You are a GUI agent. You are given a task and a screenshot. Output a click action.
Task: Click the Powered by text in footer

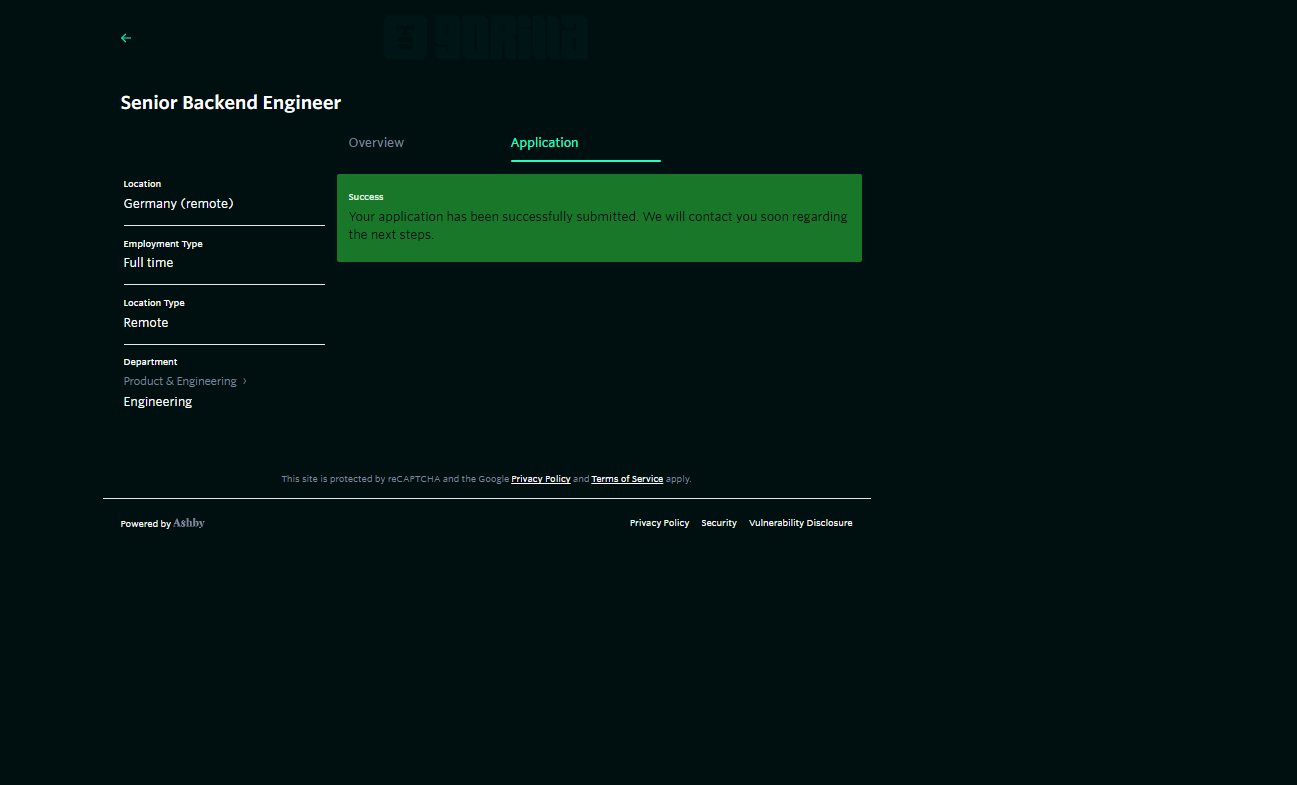click(x=145, y=524)
